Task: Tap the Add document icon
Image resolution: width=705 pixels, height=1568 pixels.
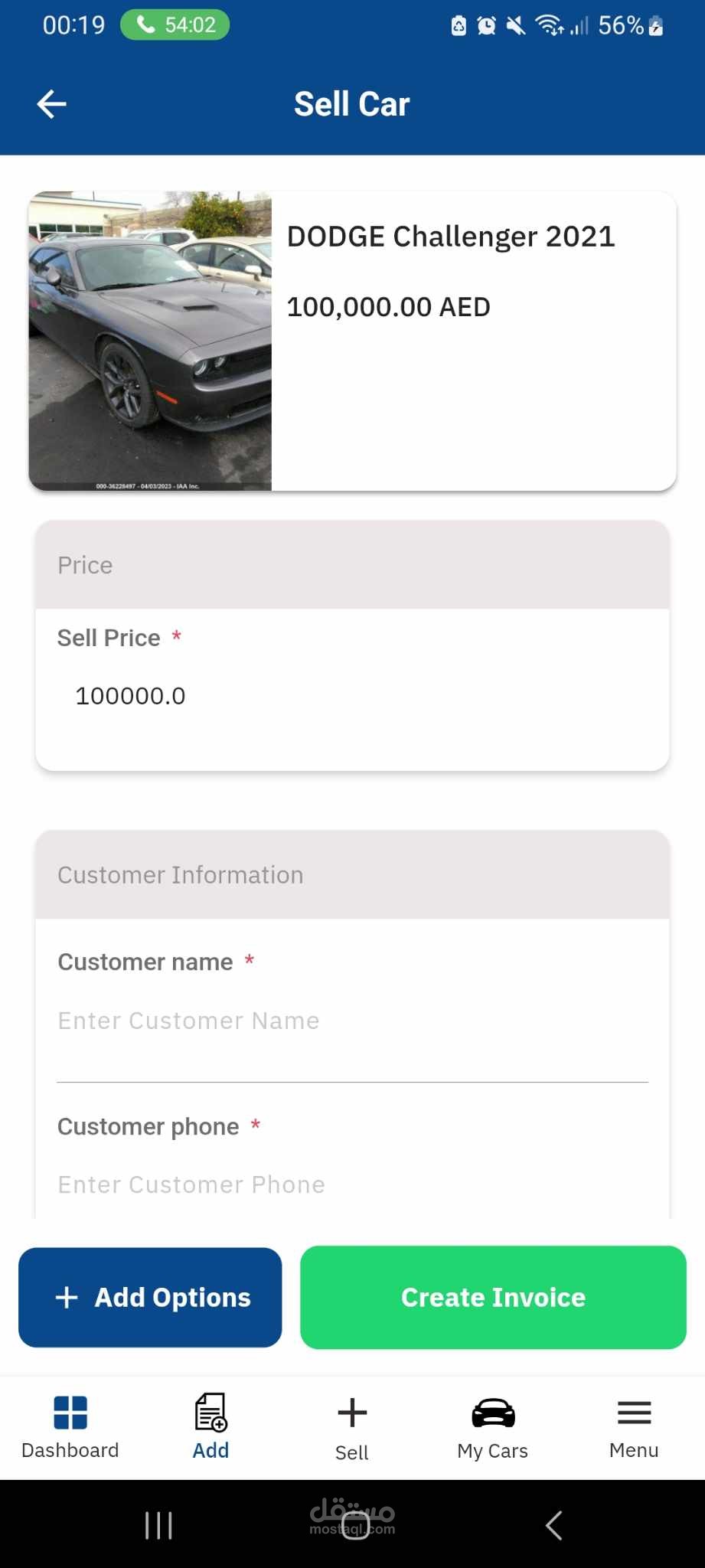Action: (211, 1413)
